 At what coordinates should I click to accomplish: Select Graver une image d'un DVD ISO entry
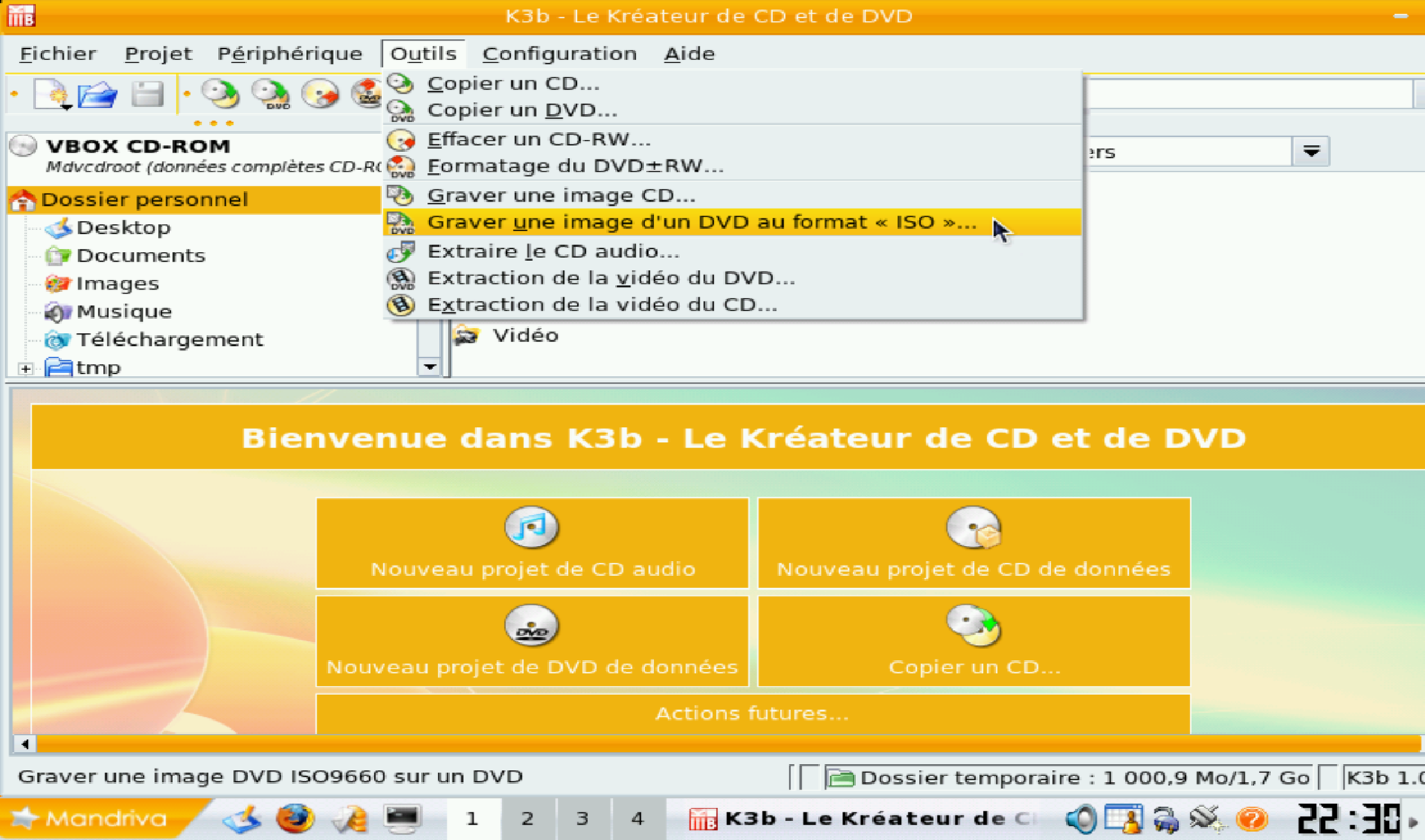pyautogui.click(x=732, y=222)
